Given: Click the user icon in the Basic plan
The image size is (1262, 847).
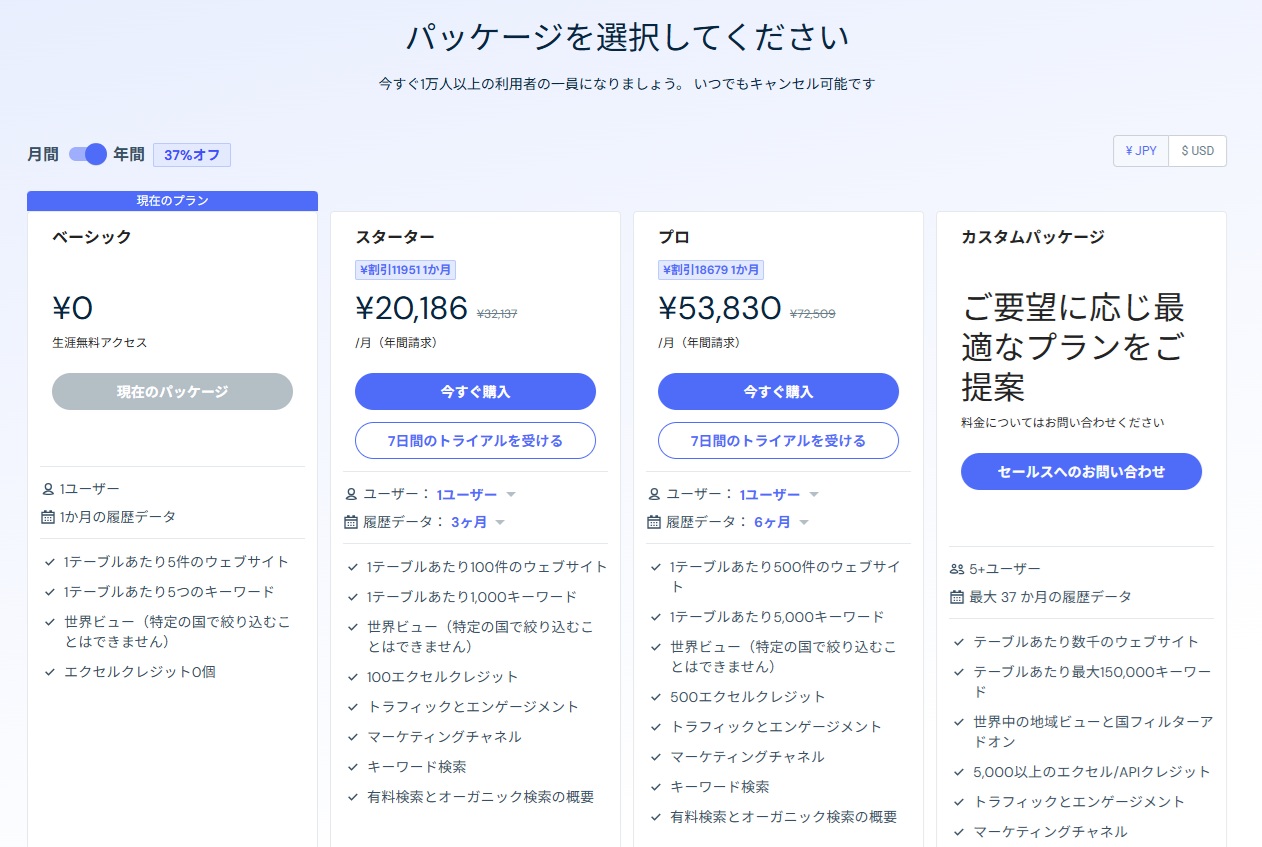Looking at the screenshot, I should click(x=48, y=489).
